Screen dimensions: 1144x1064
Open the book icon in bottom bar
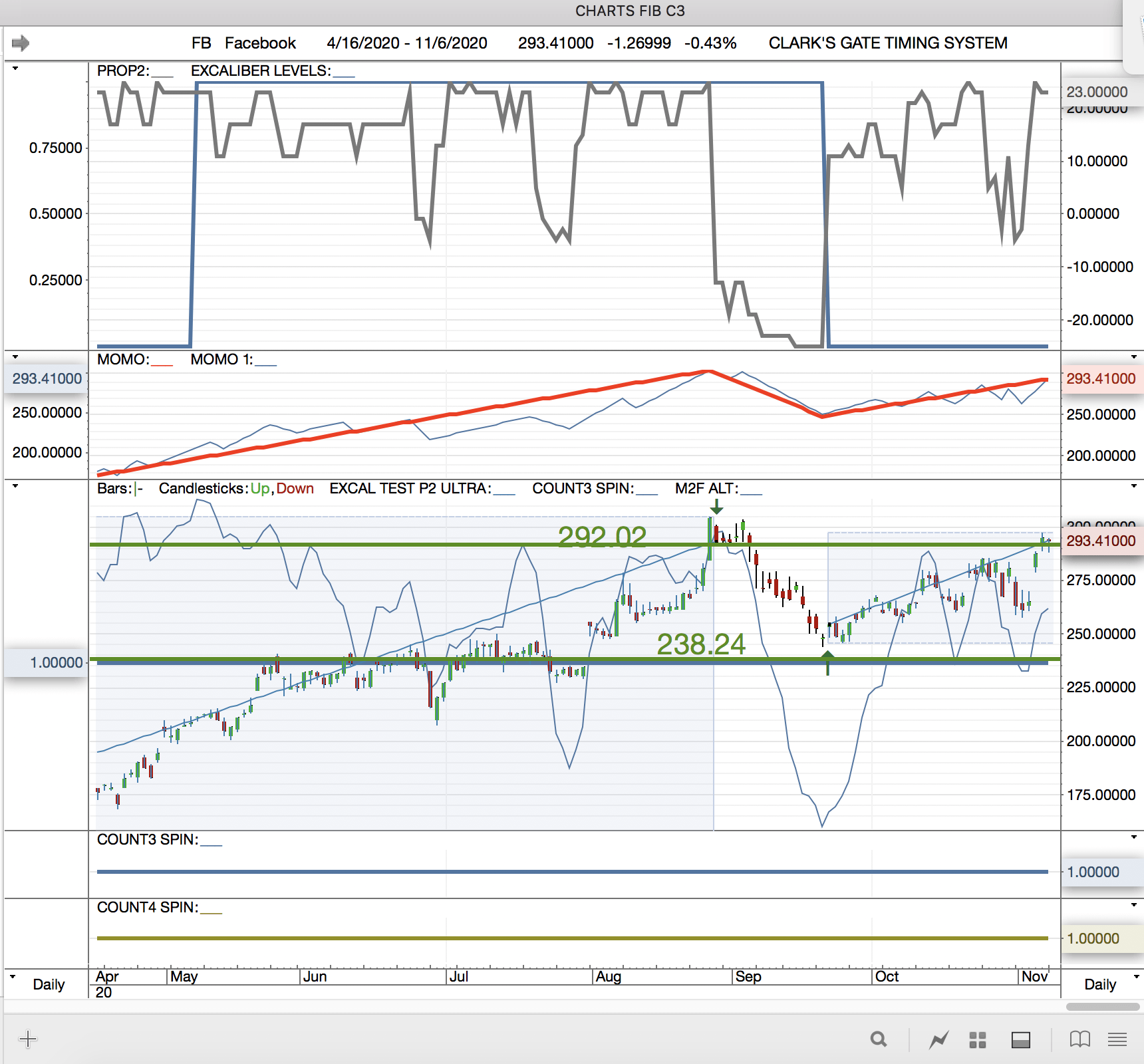[1080, 1039]
